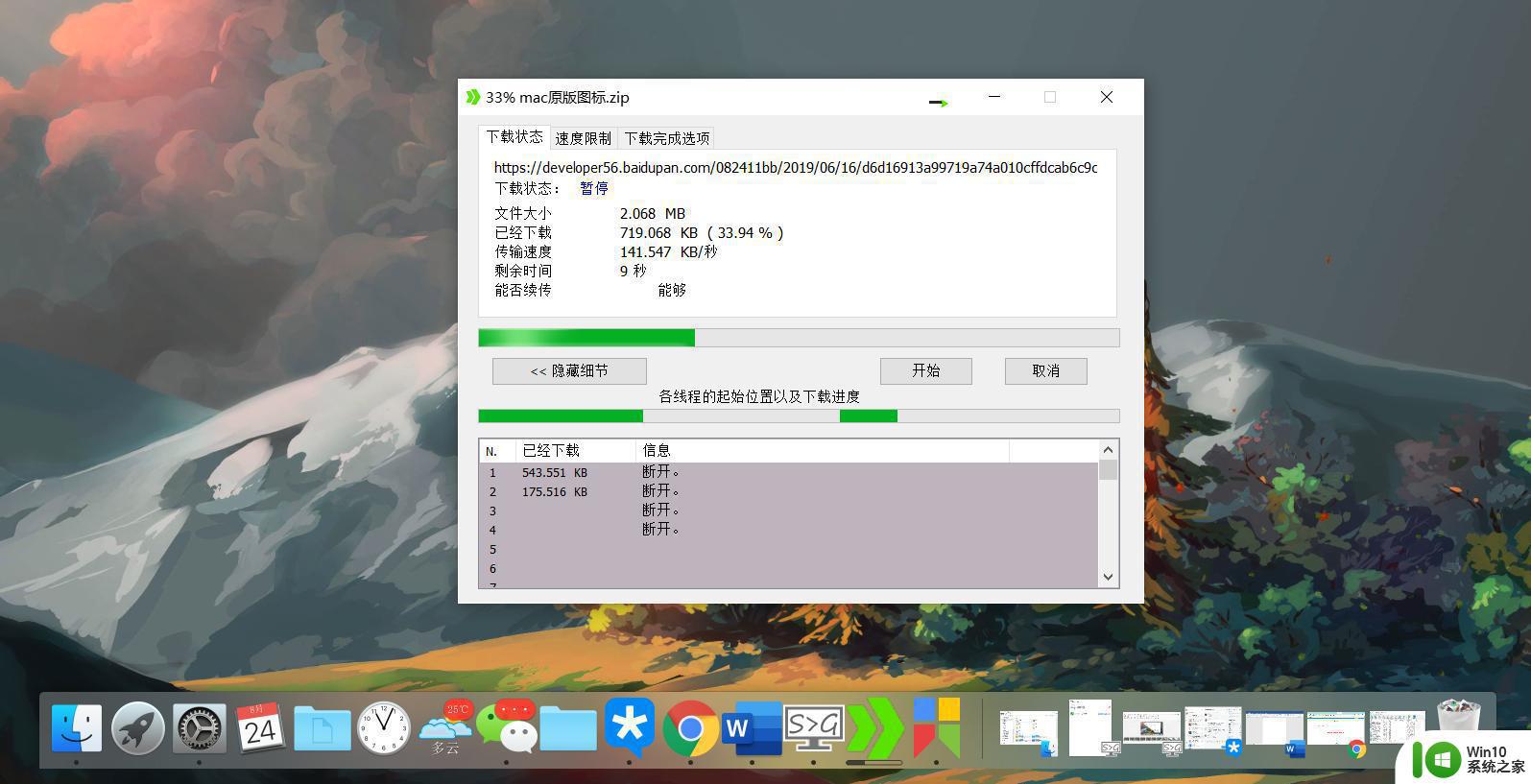Viewport: 1531px width, 784px height.
Task: Restore first minimized window thumbnail with Finder badge
Action: click(x=1028, y=731)
